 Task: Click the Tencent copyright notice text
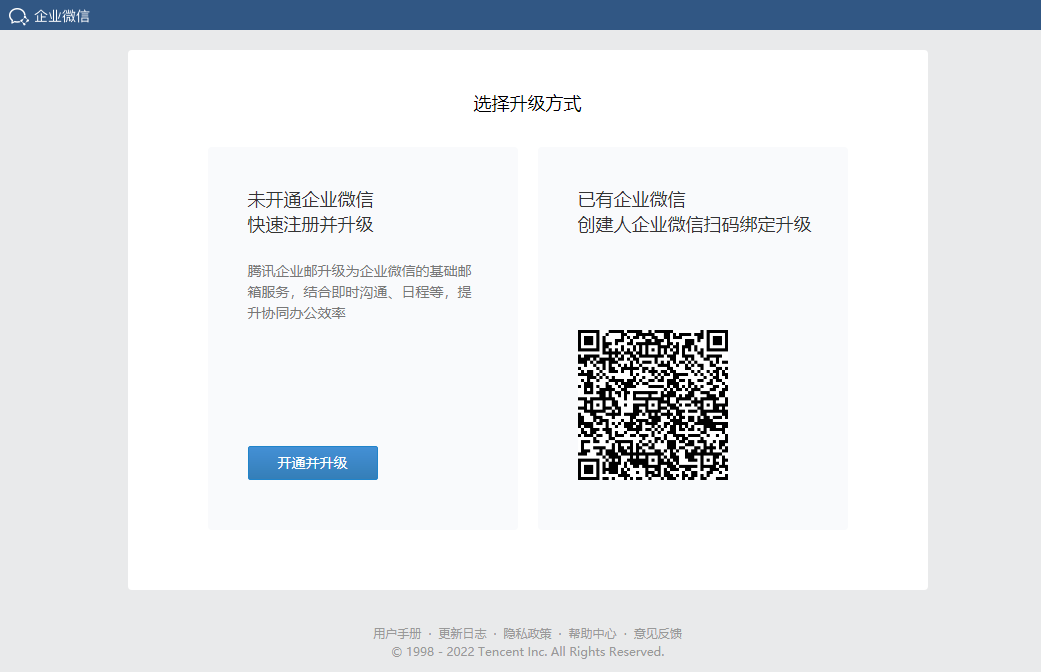point(527,651)
